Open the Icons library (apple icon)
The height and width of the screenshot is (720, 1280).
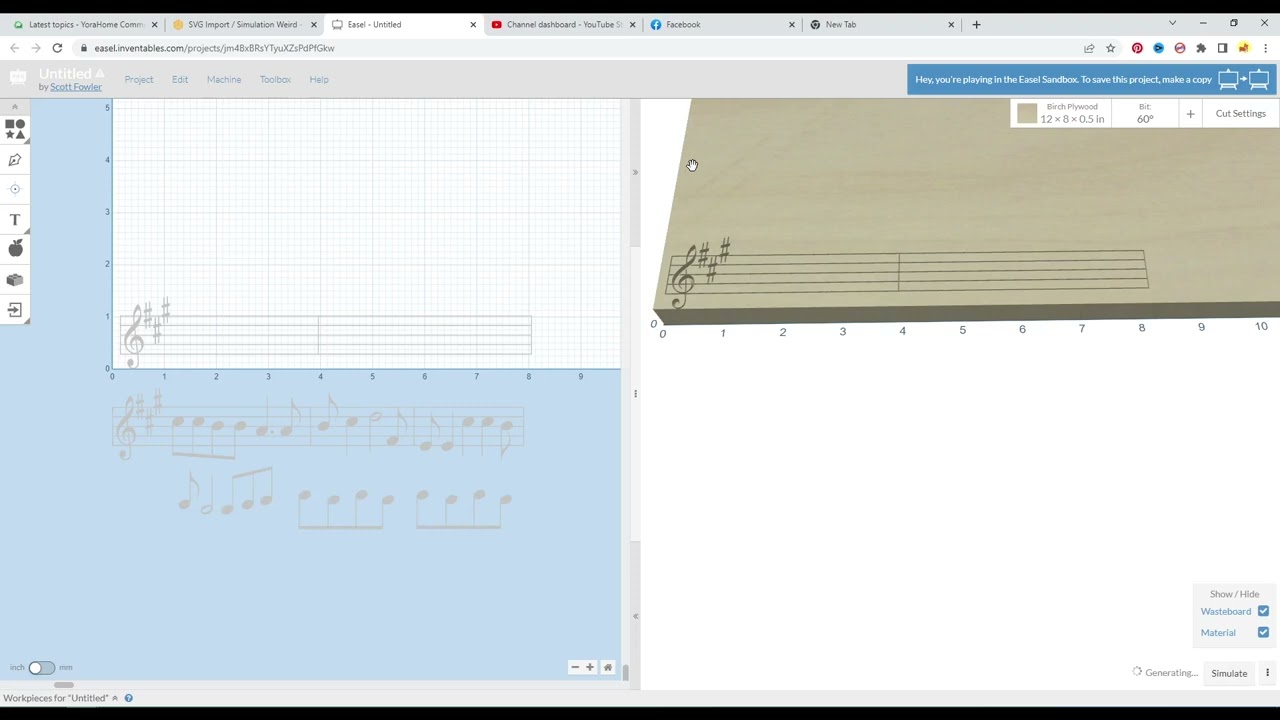pyautogui.click(x=15, y=248)
